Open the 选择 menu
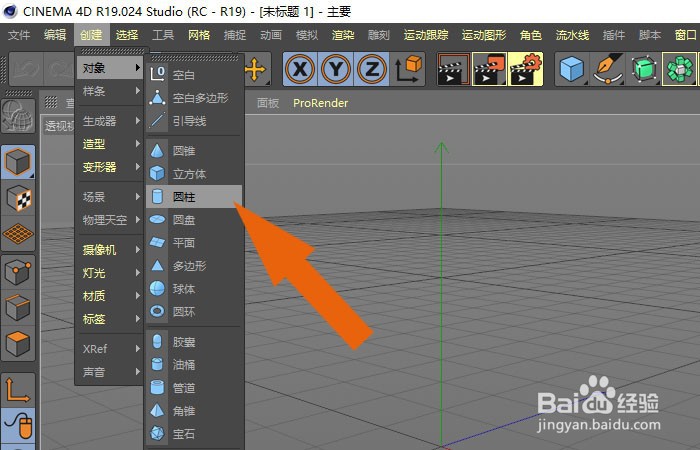The image size is (700, 450). click(x=127, y=35)
